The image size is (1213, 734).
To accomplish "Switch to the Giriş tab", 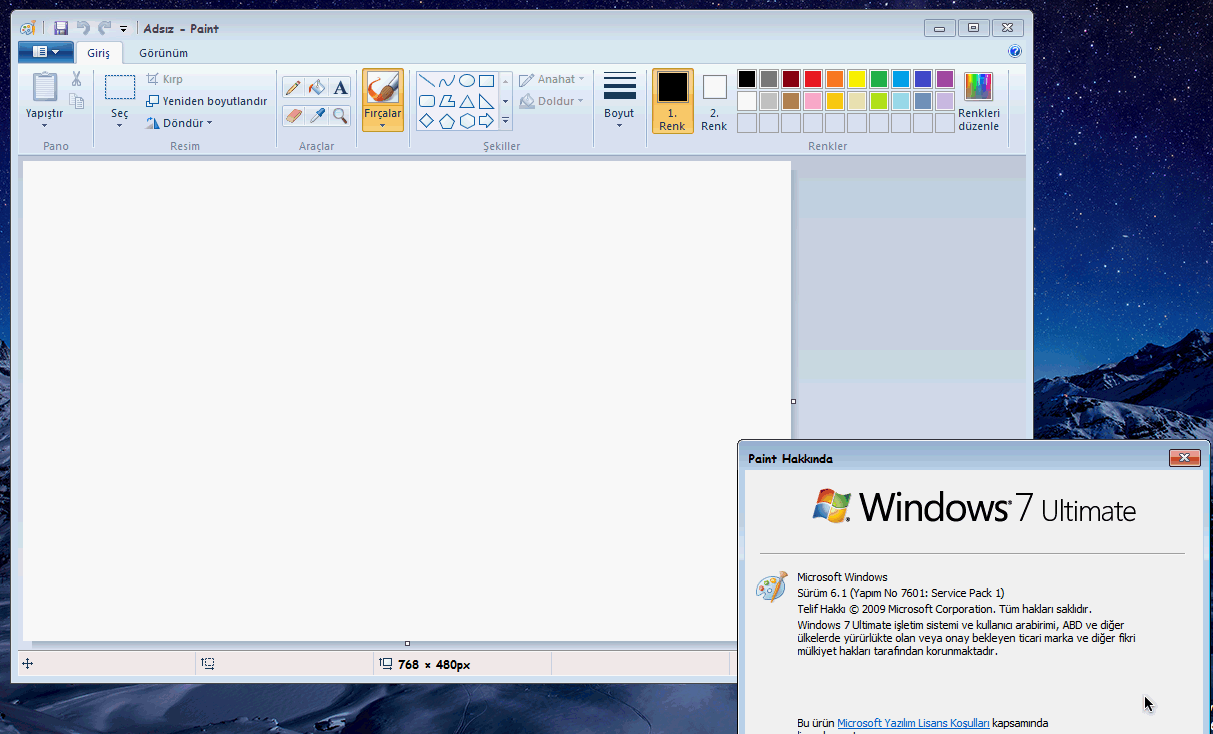I will (99, 53).
